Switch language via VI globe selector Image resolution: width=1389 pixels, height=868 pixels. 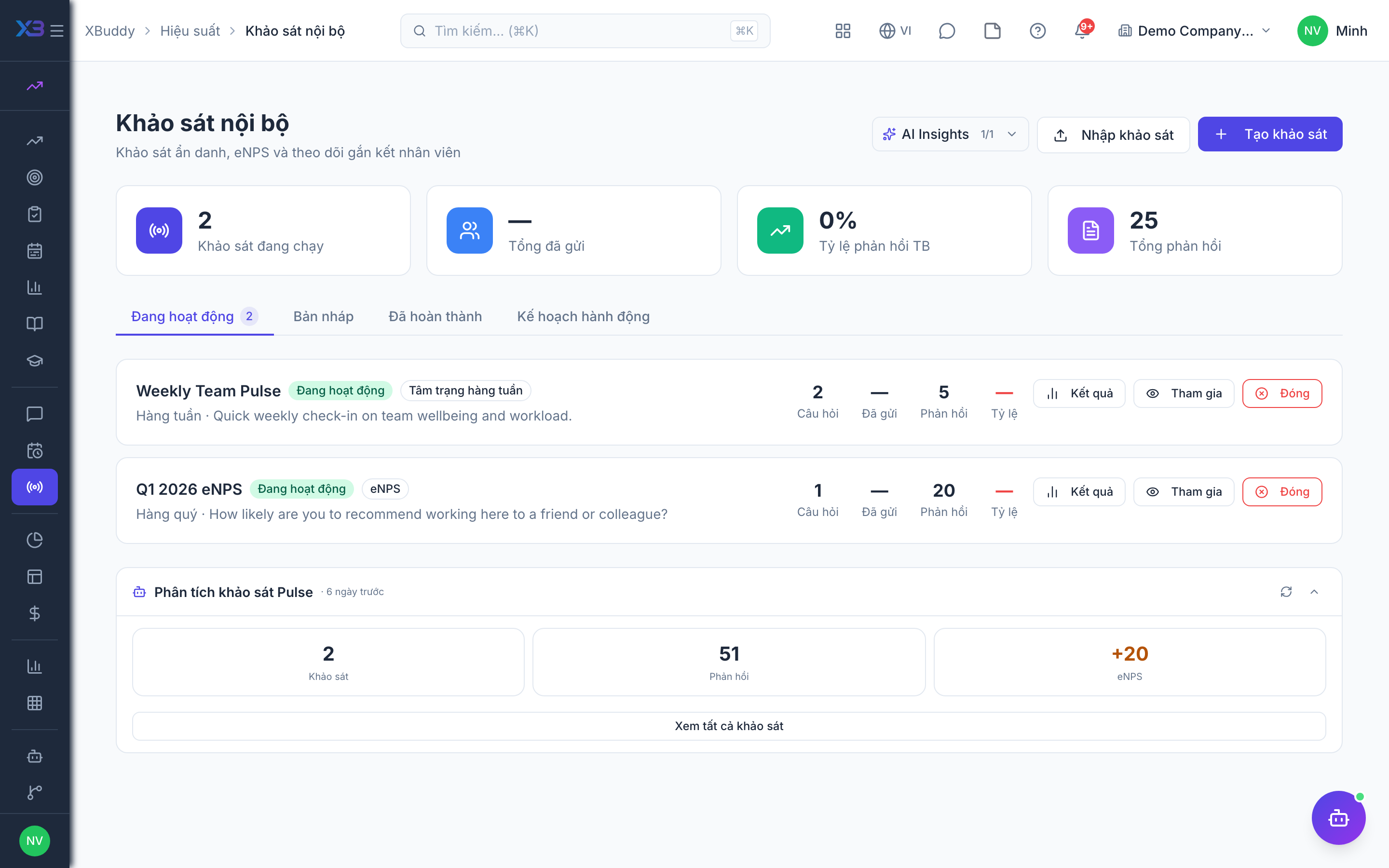(895, 30)
